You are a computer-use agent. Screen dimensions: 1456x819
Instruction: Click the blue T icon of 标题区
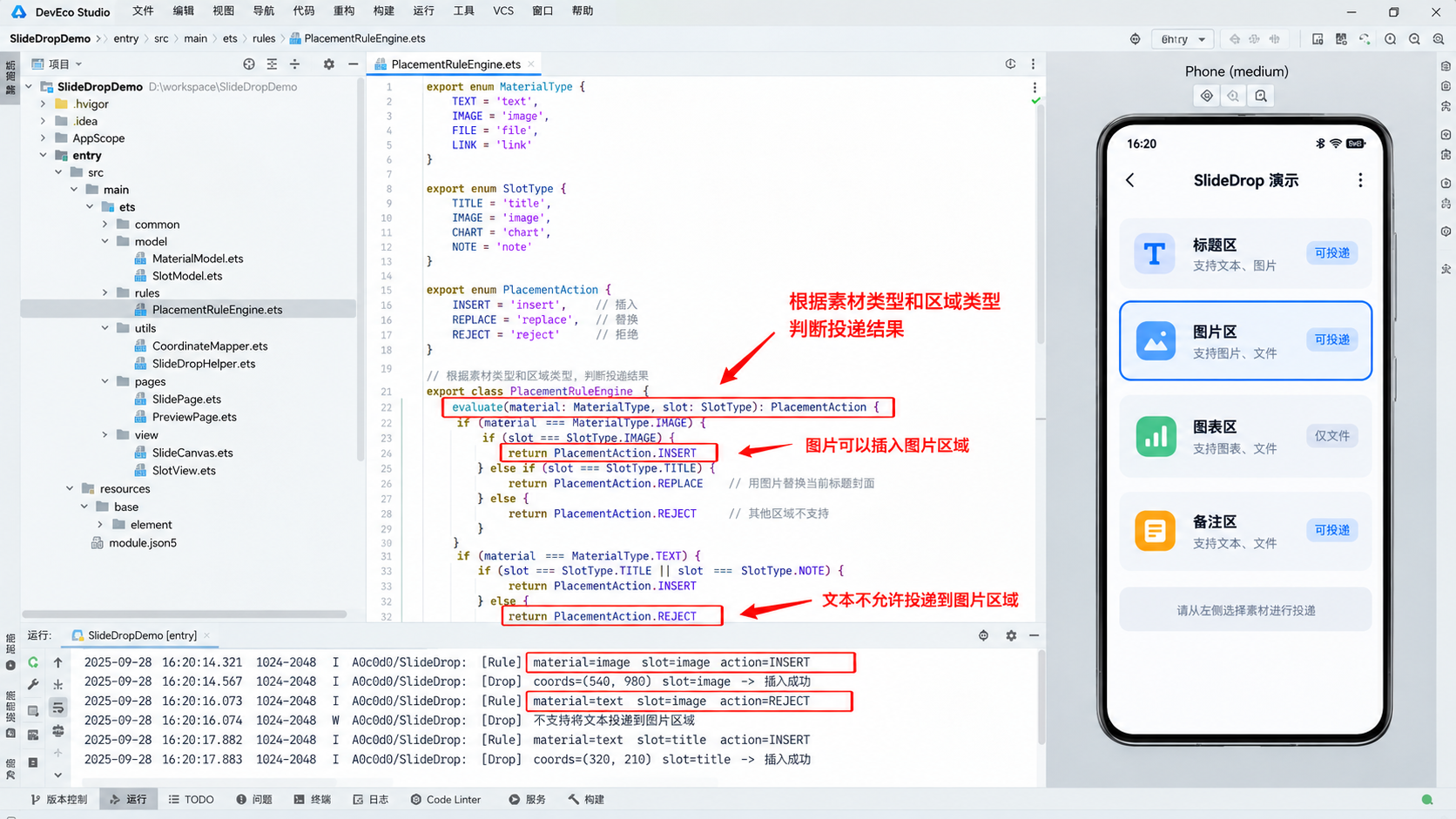(1155, 253)
